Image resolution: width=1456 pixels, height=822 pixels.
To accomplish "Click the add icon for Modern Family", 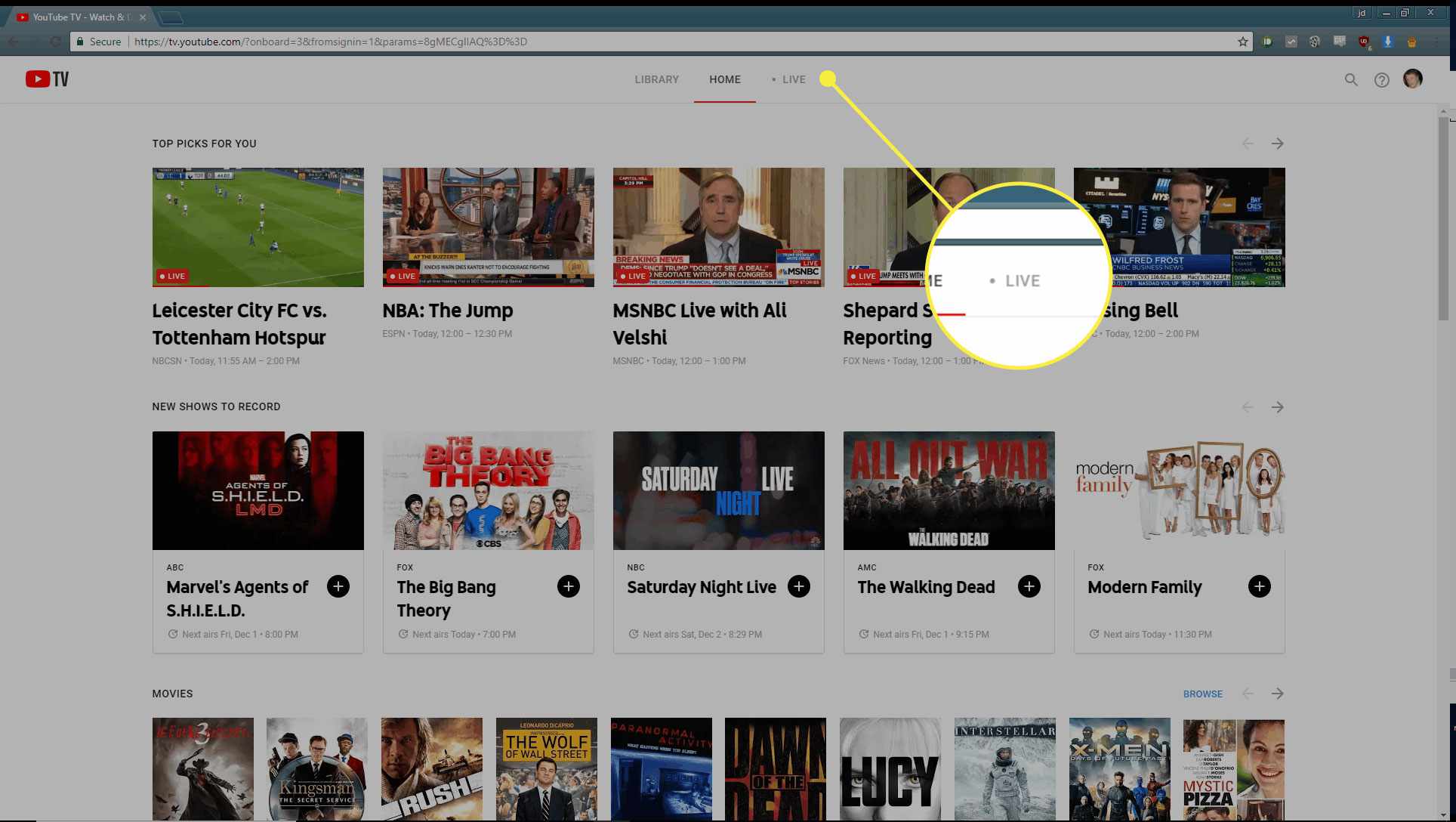I will 1260,586.
